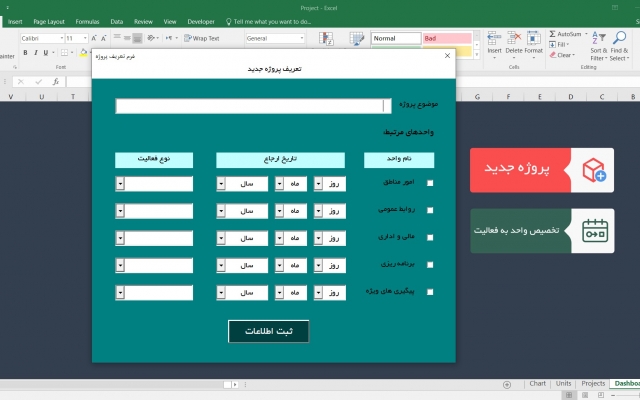
Task: Apply the Bad cell style
Action: pyautogui.click(x=447, y=38)
